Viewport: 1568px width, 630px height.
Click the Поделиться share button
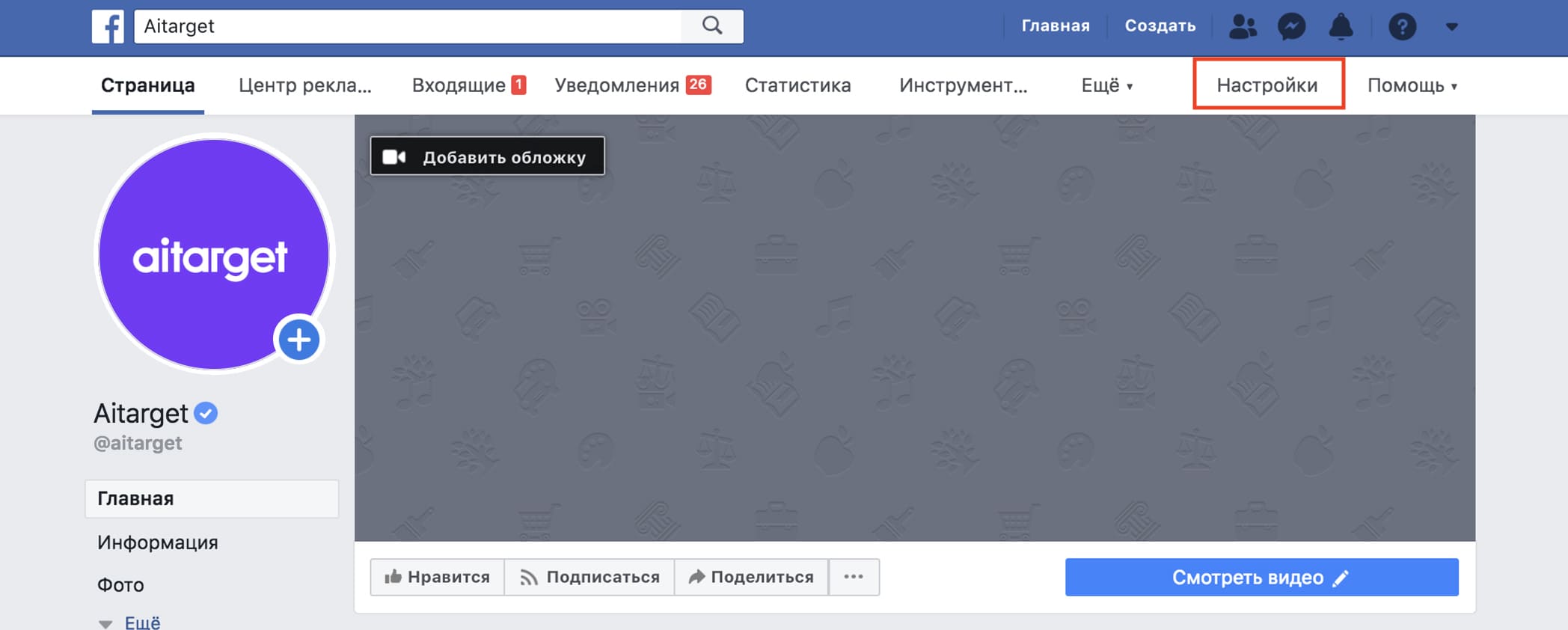(751, 577)
